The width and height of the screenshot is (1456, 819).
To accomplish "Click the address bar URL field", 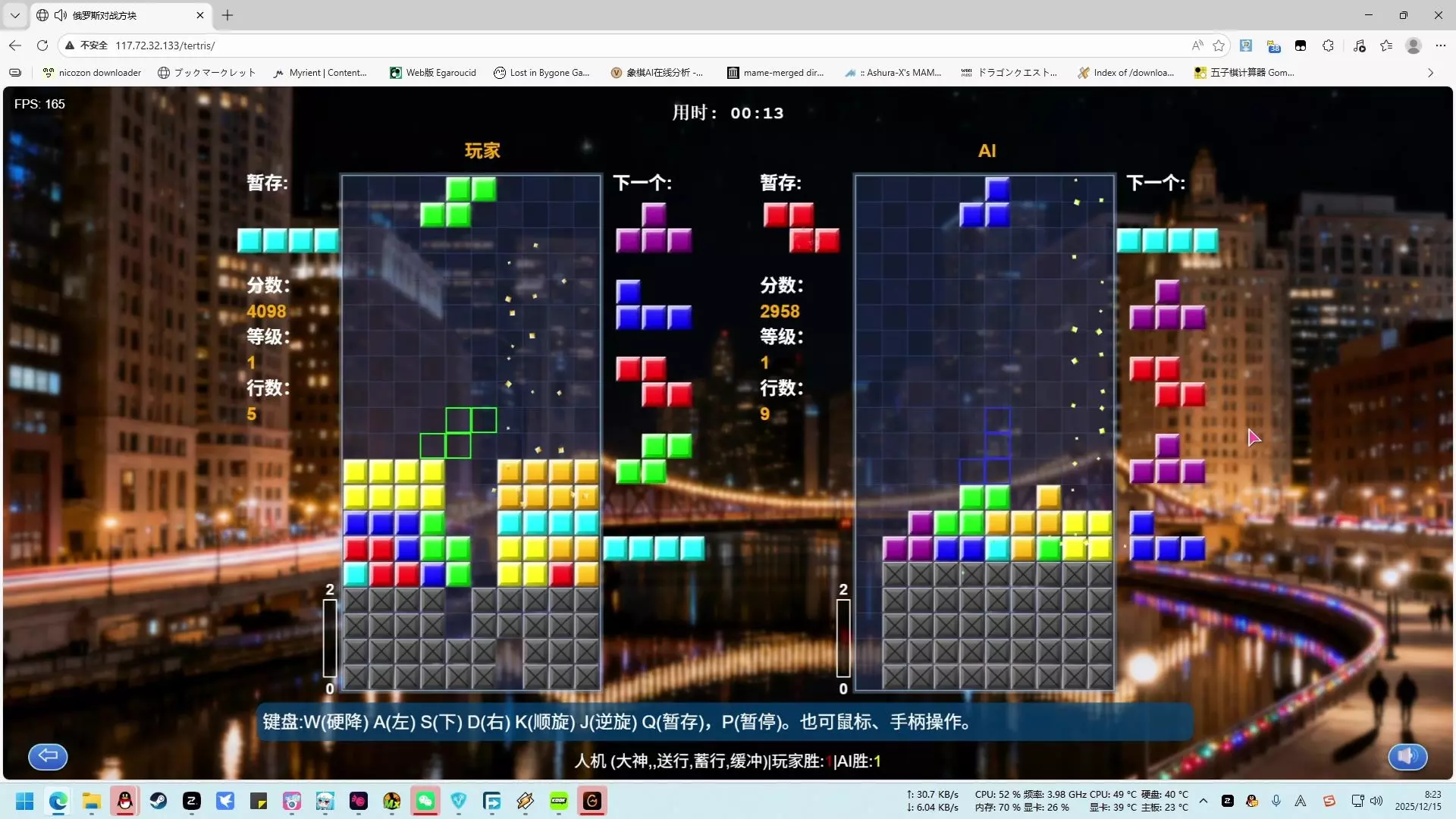I will [x=607, y=45].
